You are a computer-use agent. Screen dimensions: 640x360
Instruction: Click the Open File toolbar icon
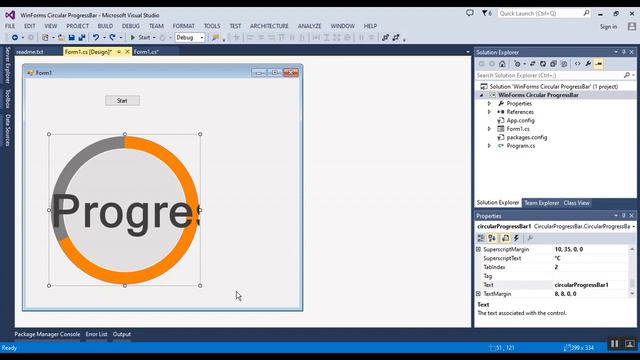(61, 38)
